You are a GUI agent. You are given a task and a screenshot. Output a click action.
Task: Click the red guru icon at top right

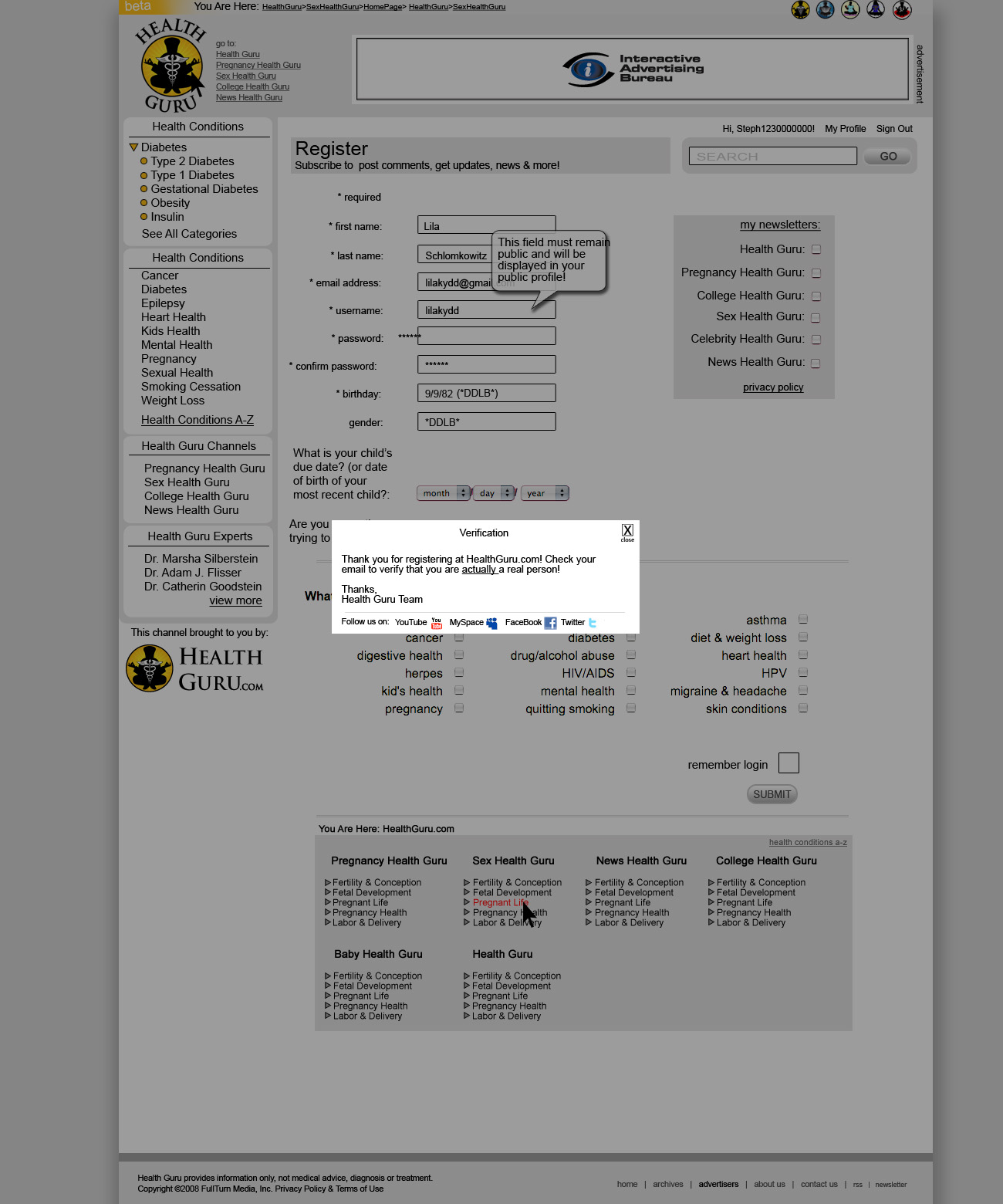click(x=902, y=10)
